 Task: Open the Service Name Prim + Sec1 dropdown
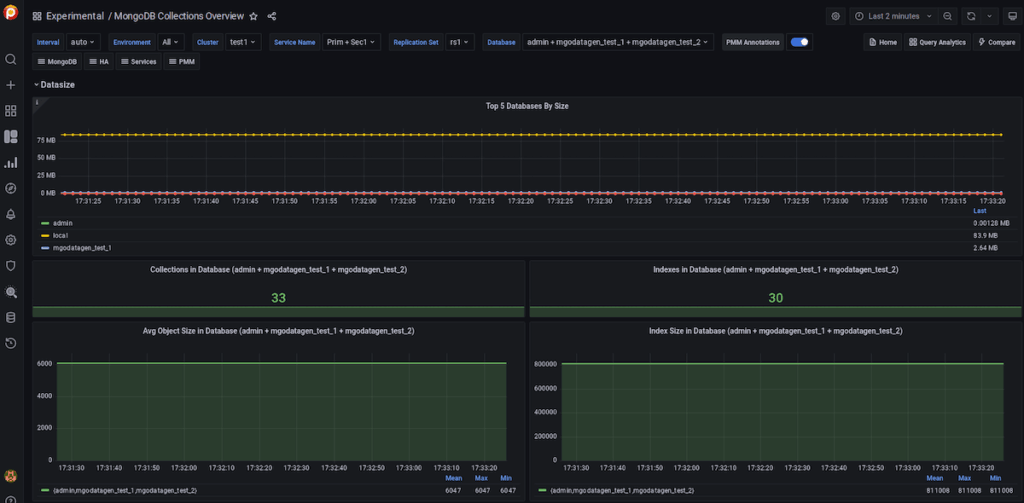[x=351, y=42]
